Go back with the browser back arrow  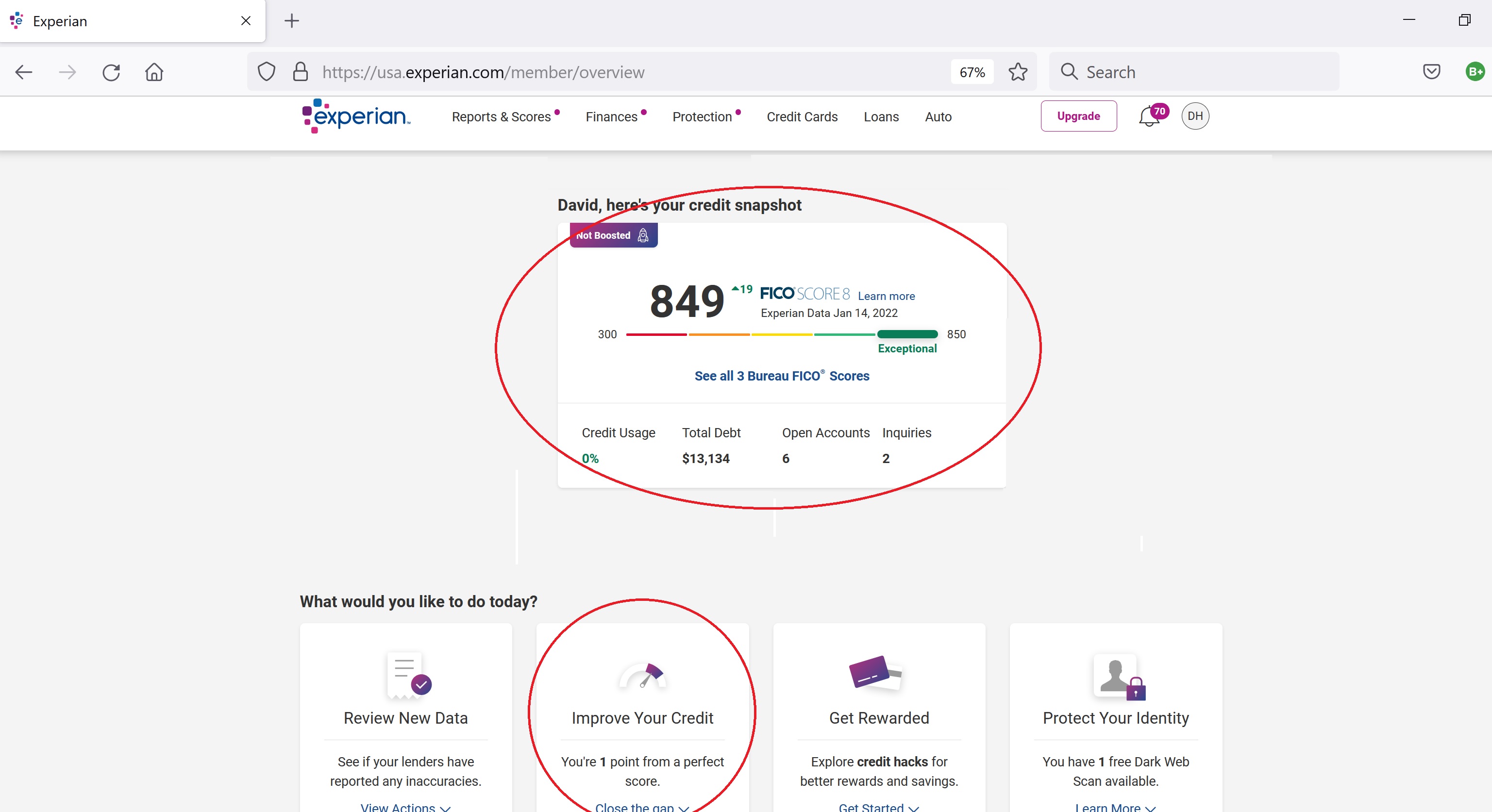click(24, 72)
